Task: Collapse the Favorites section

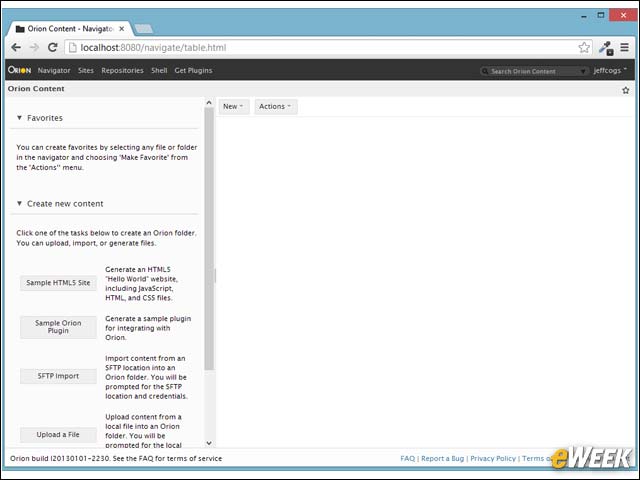Action: 19,118
